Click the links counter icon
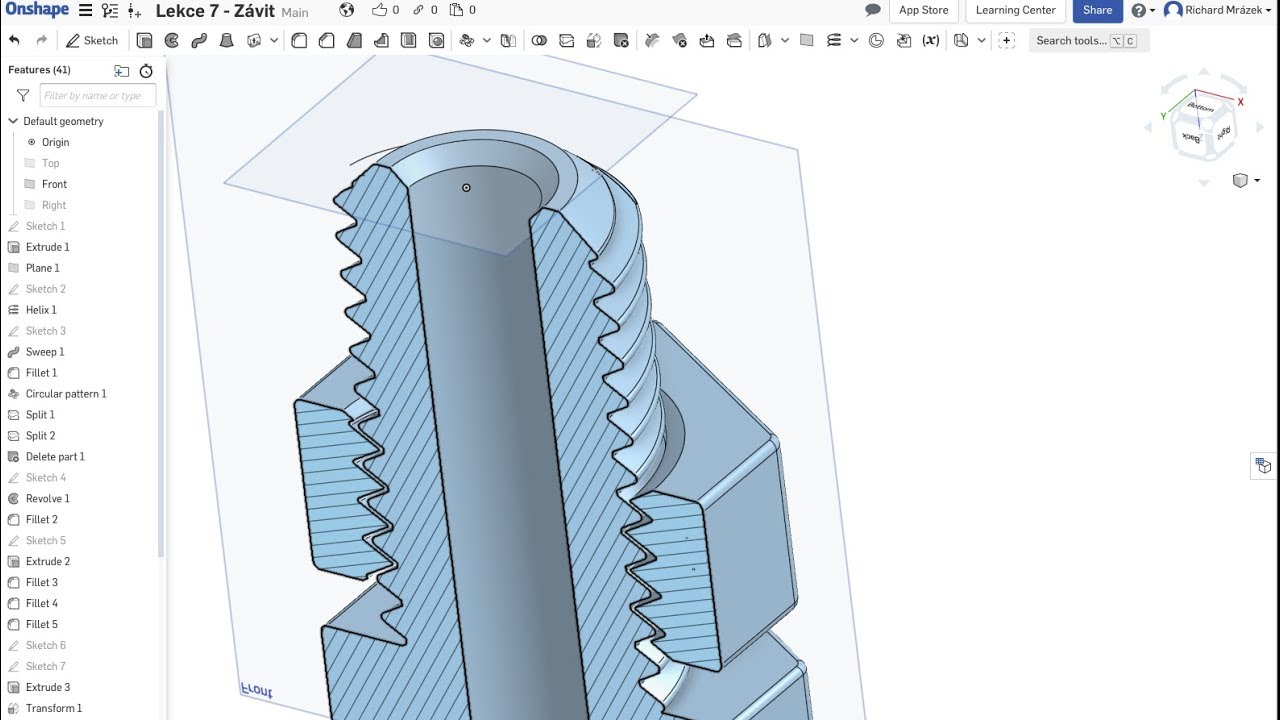Viewport: 1280px width, 720px height. click(425, 10)
